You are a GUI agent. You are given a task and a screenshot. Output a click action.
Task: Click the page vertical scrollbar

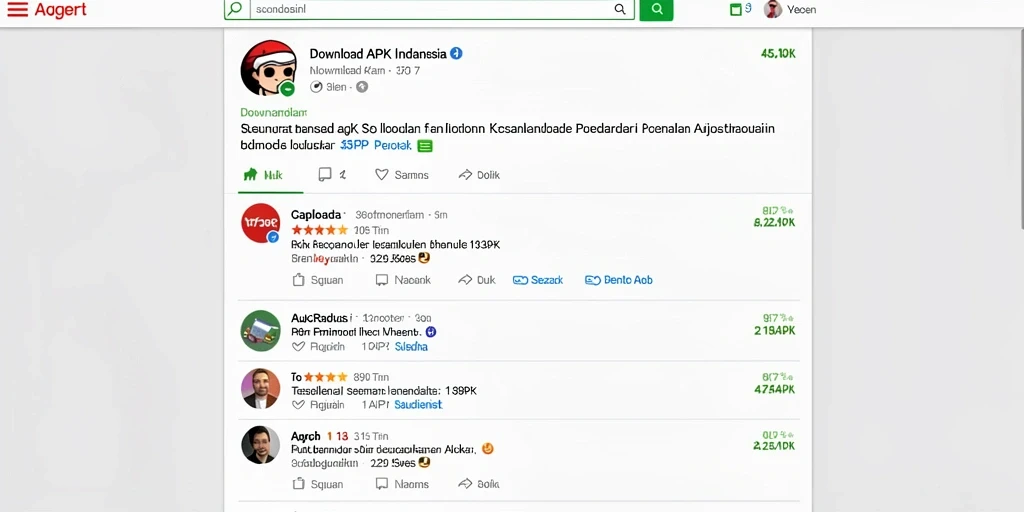click(x=1020, y=131)
